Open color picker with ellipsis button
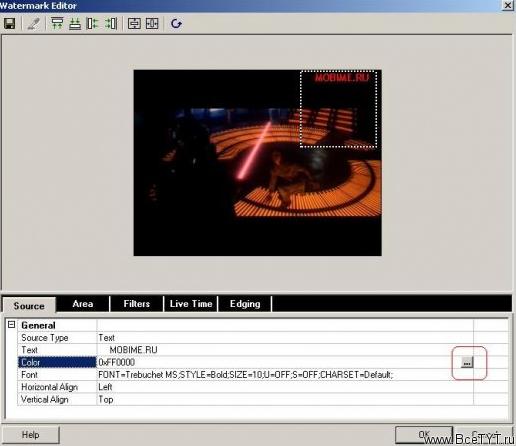Image resolution: width=516 pixels, height=446 pixels. tap(467, 362)
